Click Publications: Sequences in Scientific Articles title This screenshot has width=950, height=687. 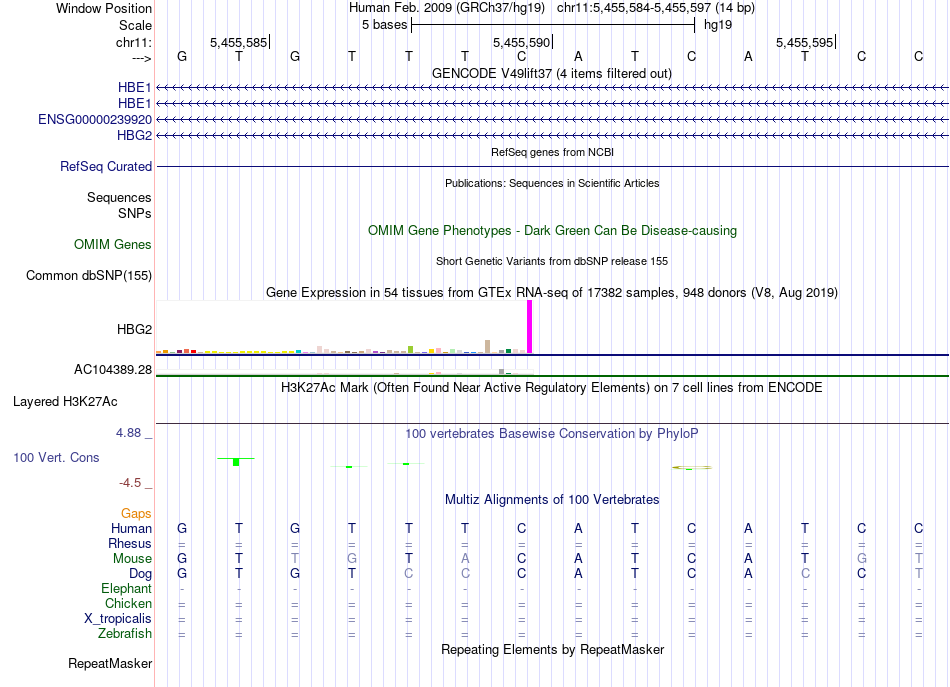(x=552, y=183)
